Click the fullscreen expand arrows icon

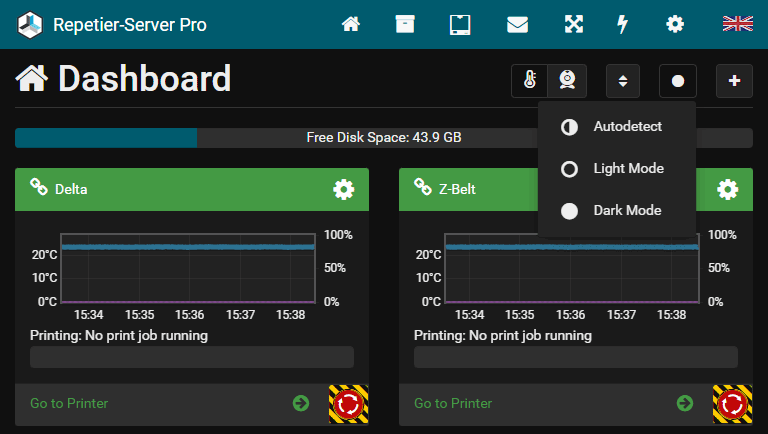[574, 24]
